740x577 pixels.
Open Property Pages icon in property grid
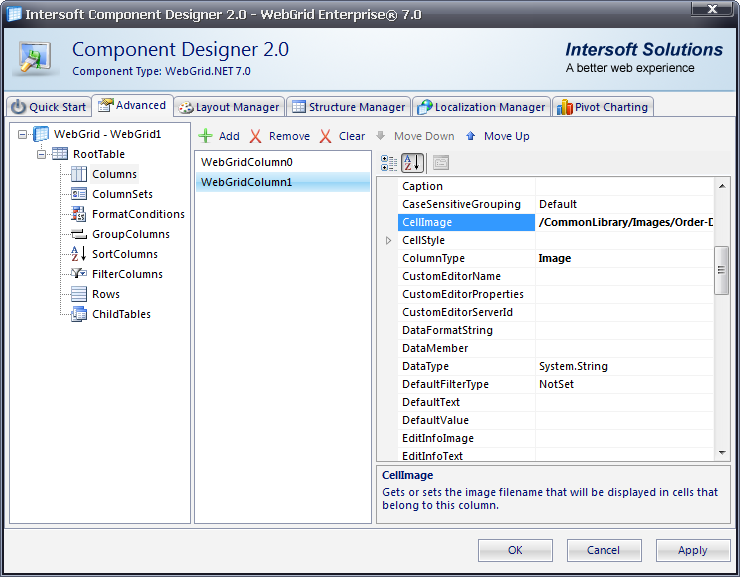440,163
